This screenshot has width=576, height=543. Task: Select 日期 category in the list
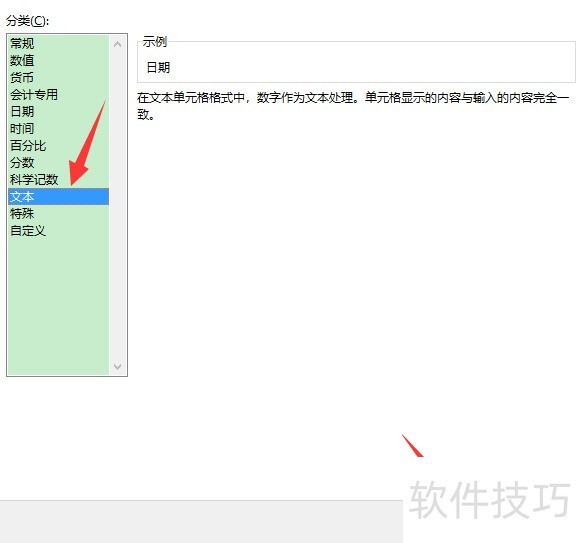(x=58, y=111)
